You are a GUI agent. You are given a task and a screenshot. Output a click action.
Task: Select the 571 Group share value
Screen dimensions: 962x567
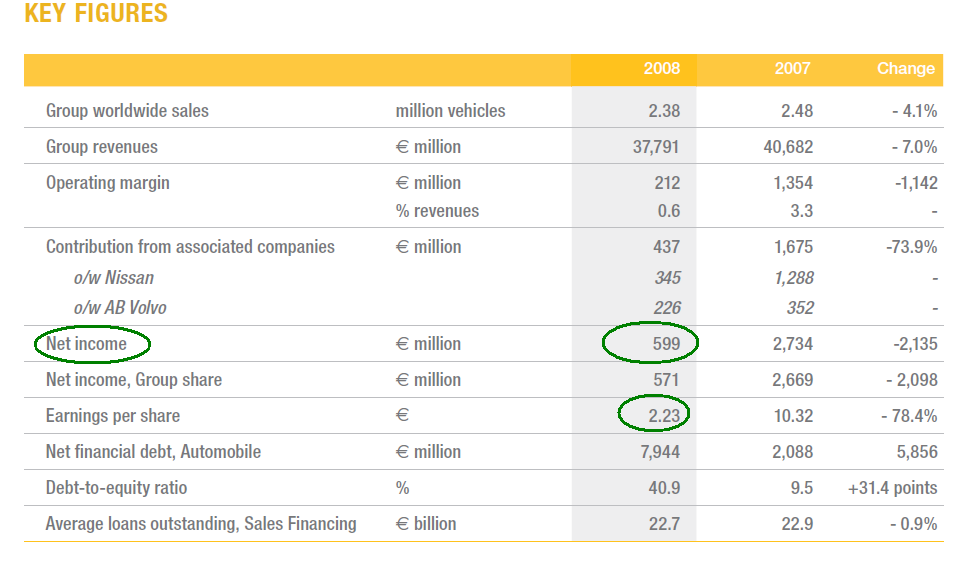pyautogui.click(x=666, y=380)
